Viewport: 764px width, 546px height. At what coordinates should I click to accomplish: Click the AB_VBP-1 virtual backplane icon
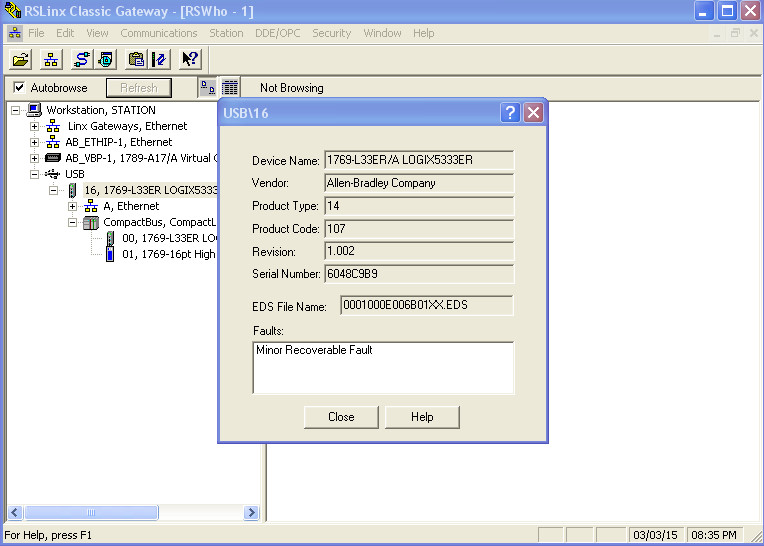coord(53,158)
